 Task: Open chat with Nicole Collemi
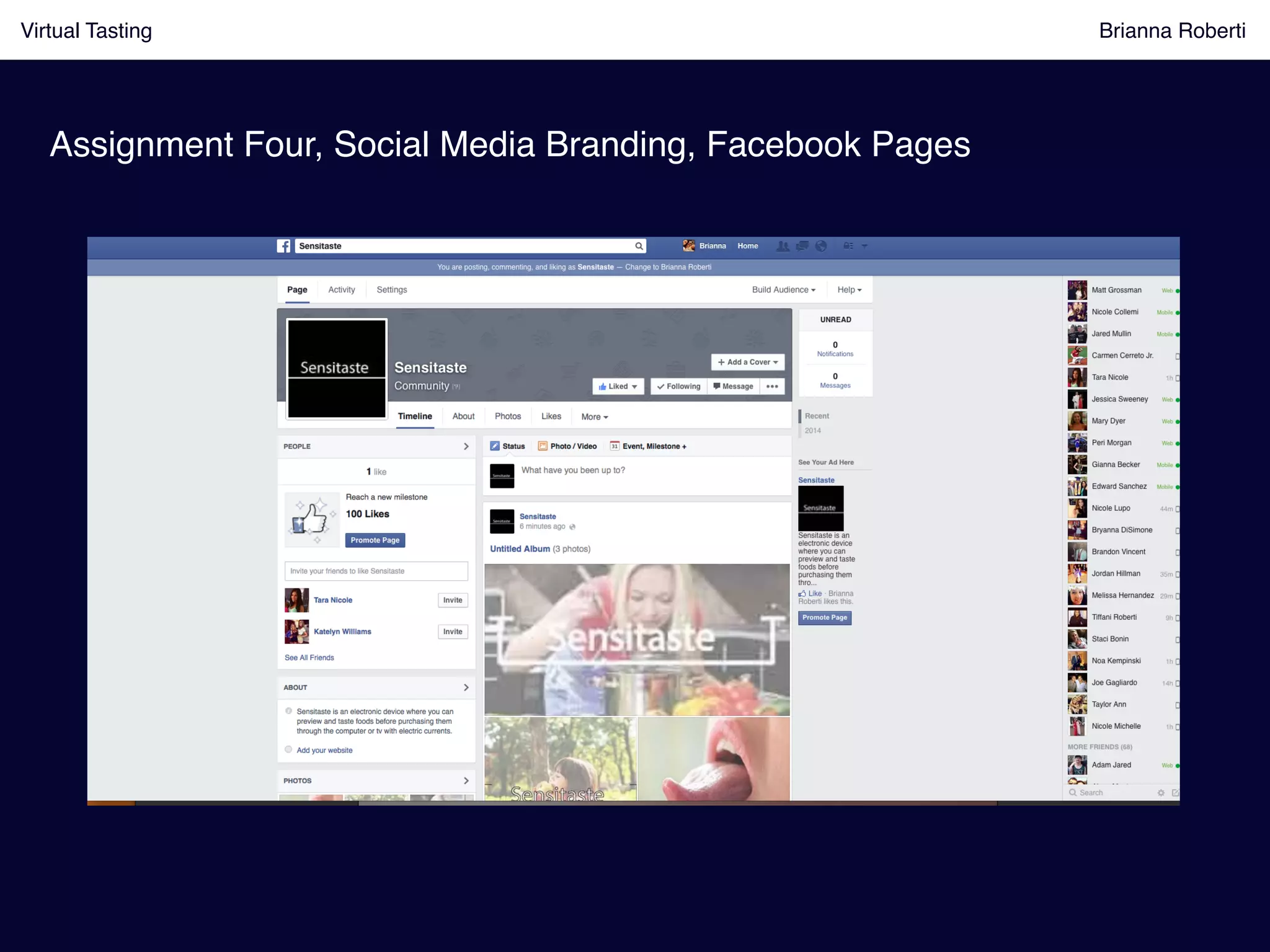[x=1123, y=312]
